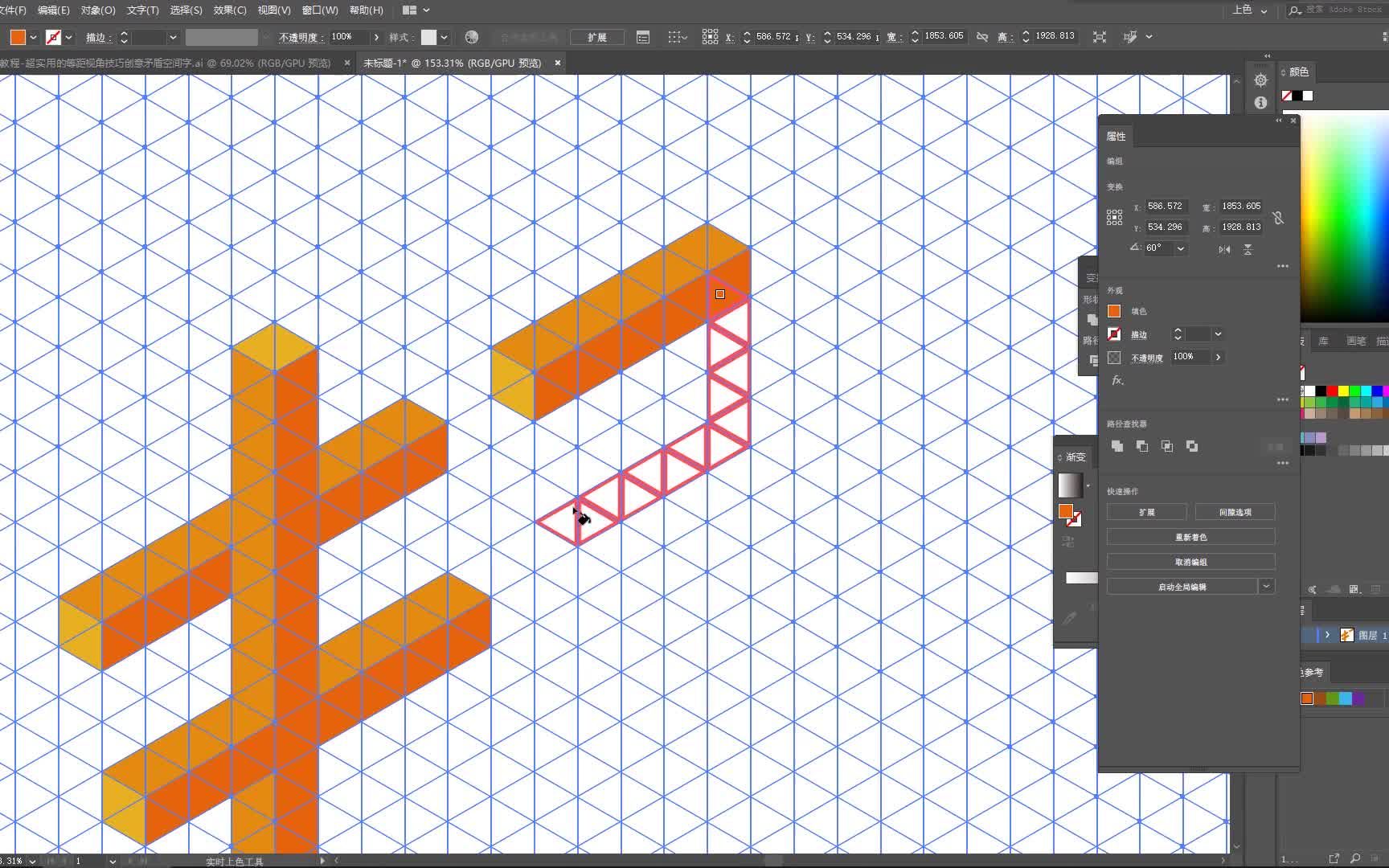
Task: Open the fill color dropdown in control bar
Action: click(33, 37)
